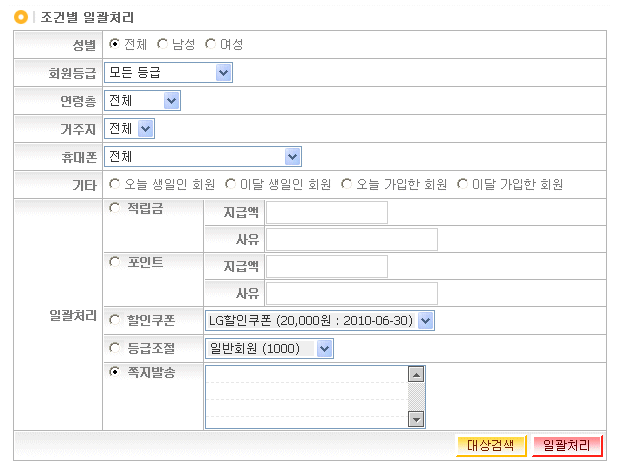Expand the 휴대폰 dropdown list

point(203,156)
